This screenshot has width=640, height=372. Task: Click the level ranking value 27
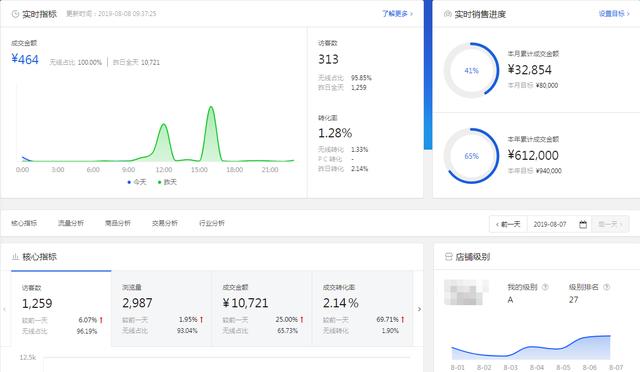click(x=573, y=300)
